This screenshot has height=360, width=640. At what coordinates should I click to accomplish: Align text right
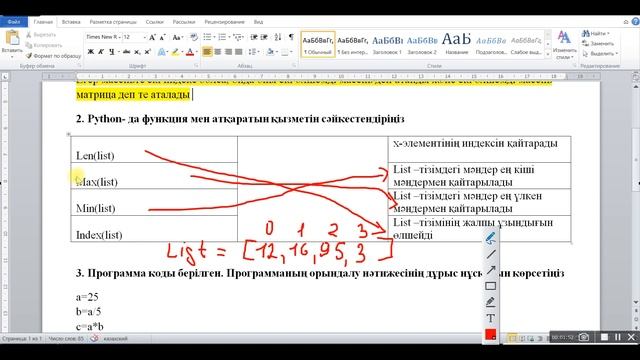coord(228,52)
